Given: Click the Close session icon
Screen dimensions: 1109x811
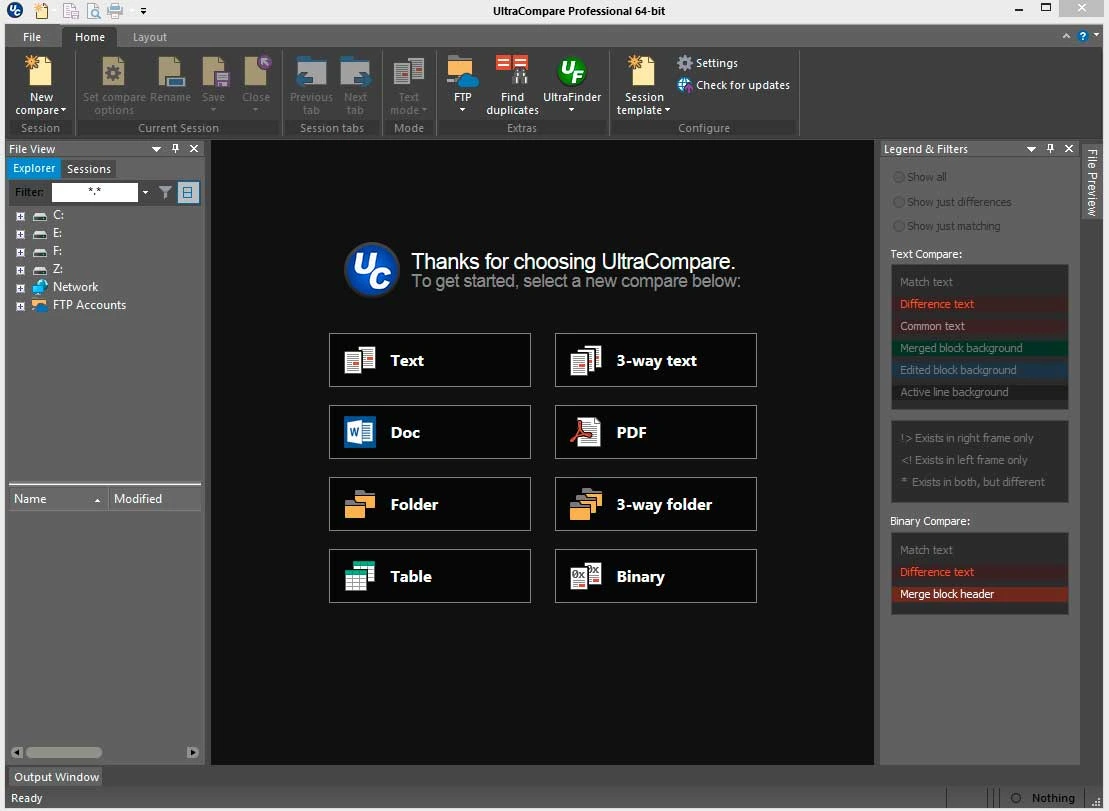Looking at the screenshot, I should pyautogui.click(x=256, y=71).
